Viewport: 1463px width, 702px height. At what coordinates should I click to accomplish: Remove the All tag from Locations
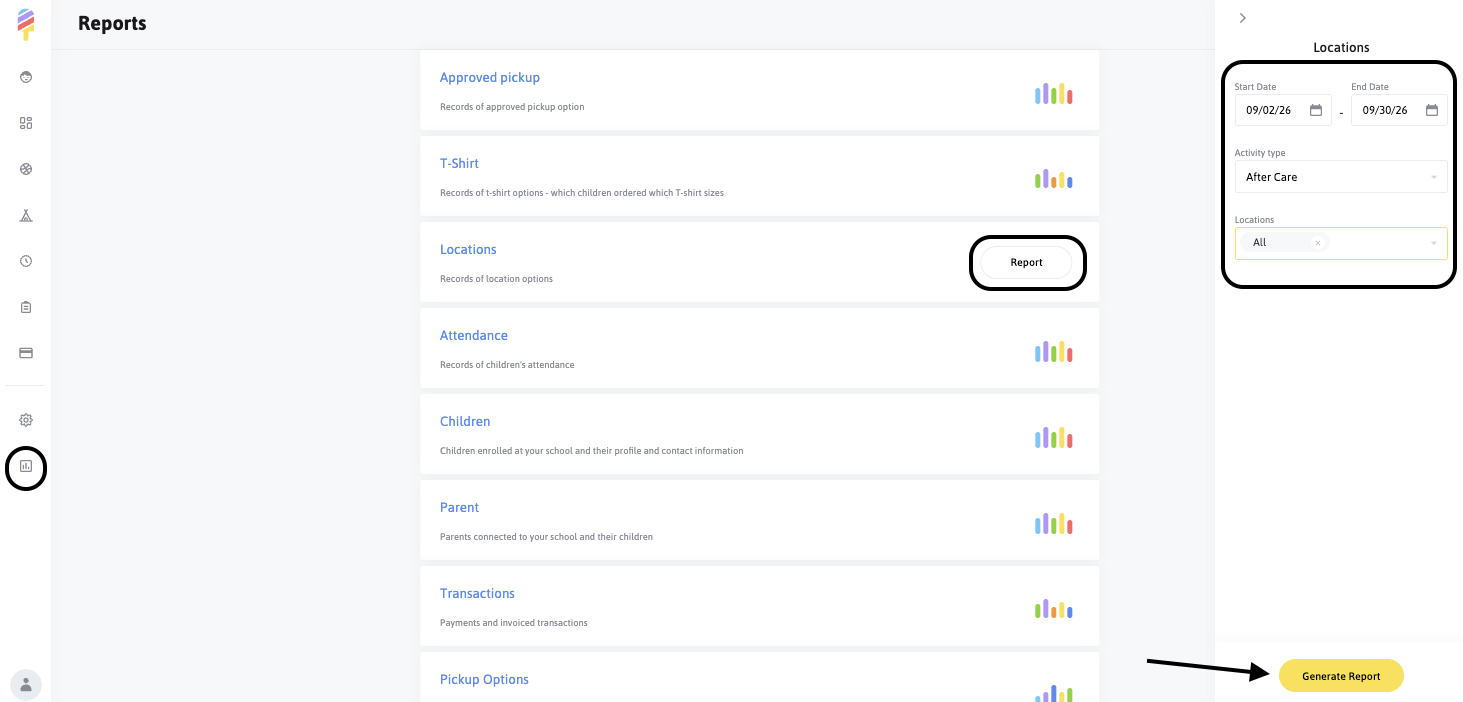click(x=1318, y=243)
